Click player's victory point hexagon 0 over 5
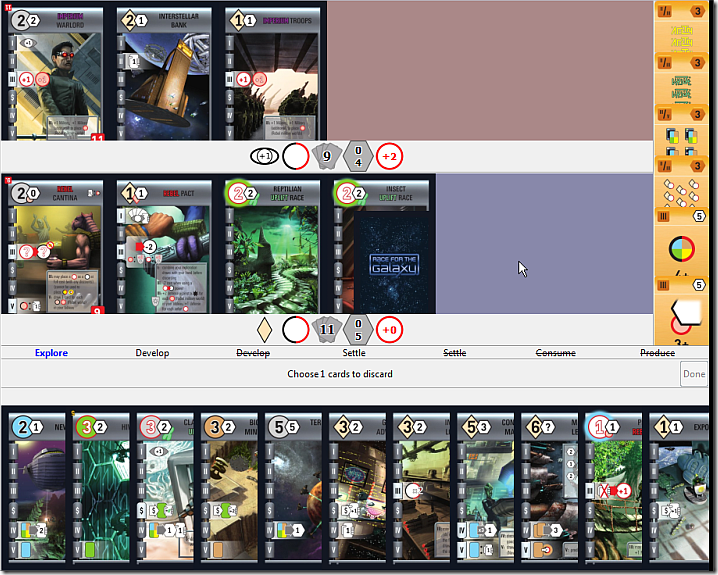718x575 pixels. tap(358, 330)
